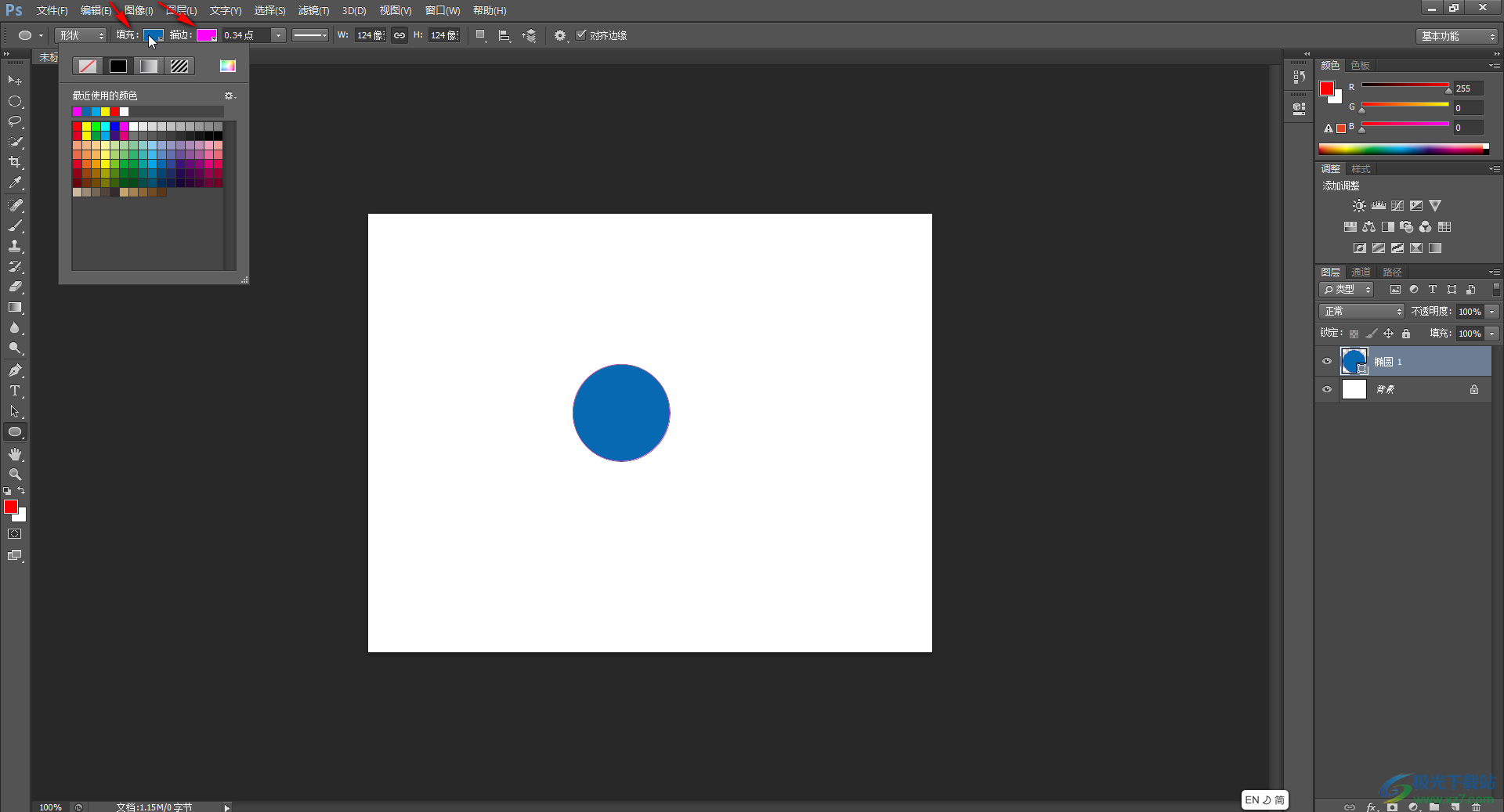Select the Crop tool
This screenshot has height=812, width=1504.
tap(15, 162)
